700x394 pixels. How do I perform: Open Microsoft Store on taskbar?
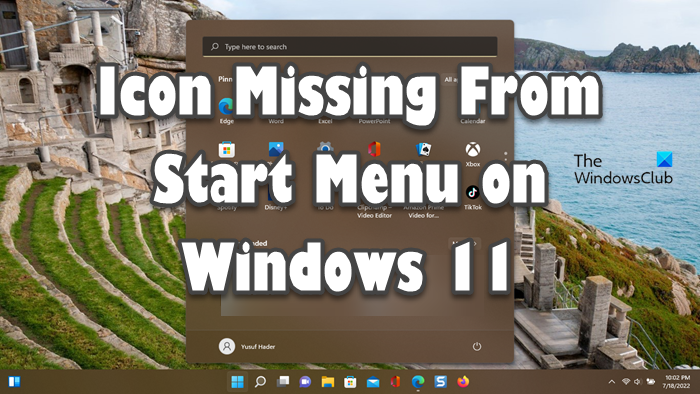click(x=350, y=382)
